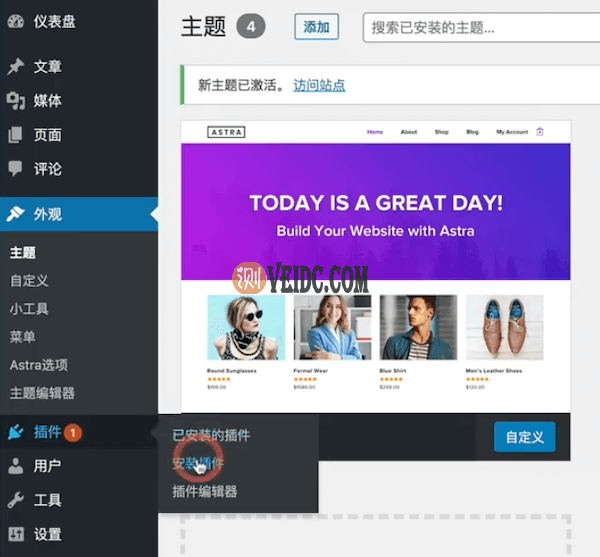Click the 主题 page heading
Viewport: 600px width, 557px height.
(x=203, y=26)
